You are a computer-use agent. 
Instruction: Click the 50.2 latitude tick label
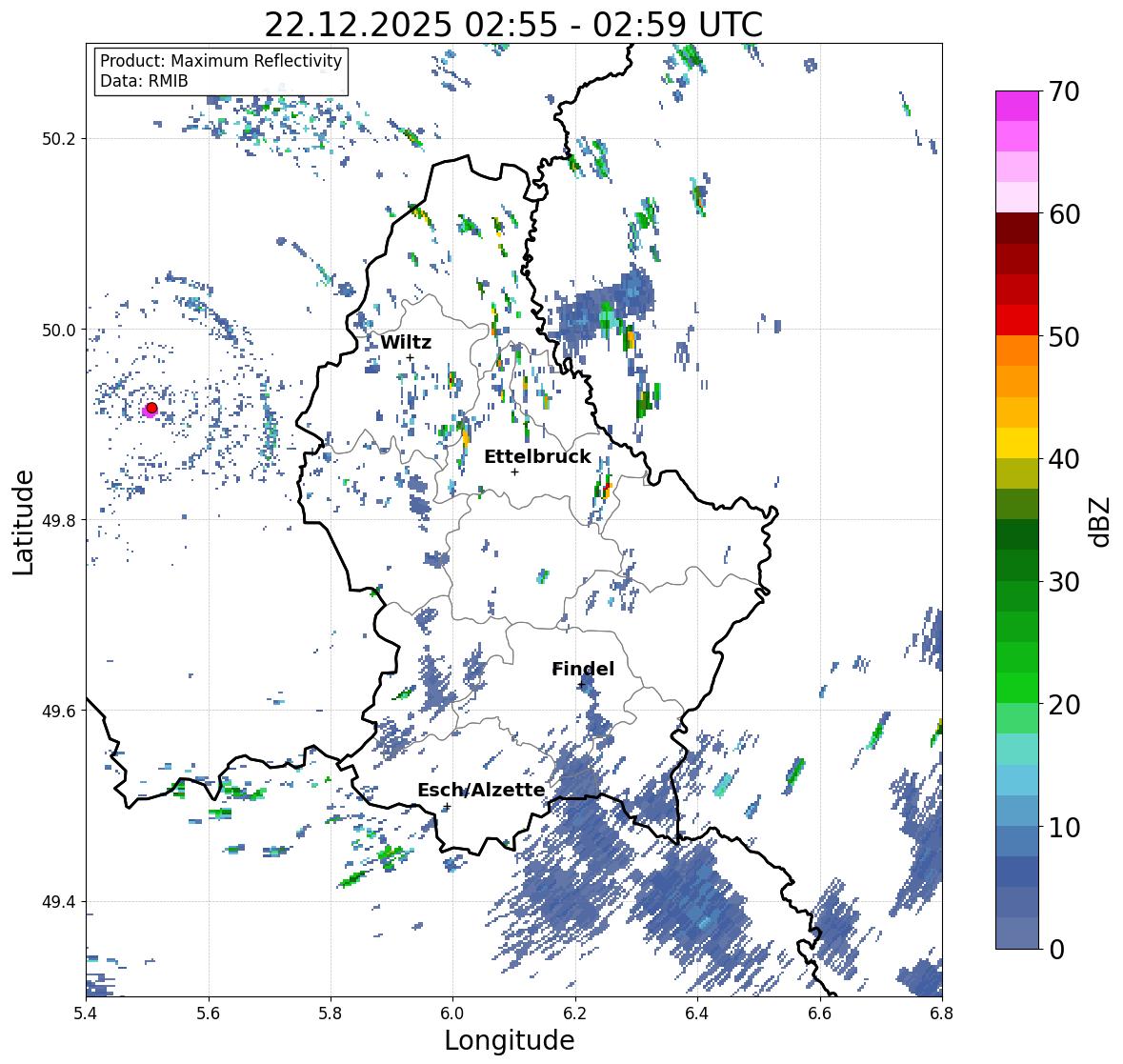59,139
